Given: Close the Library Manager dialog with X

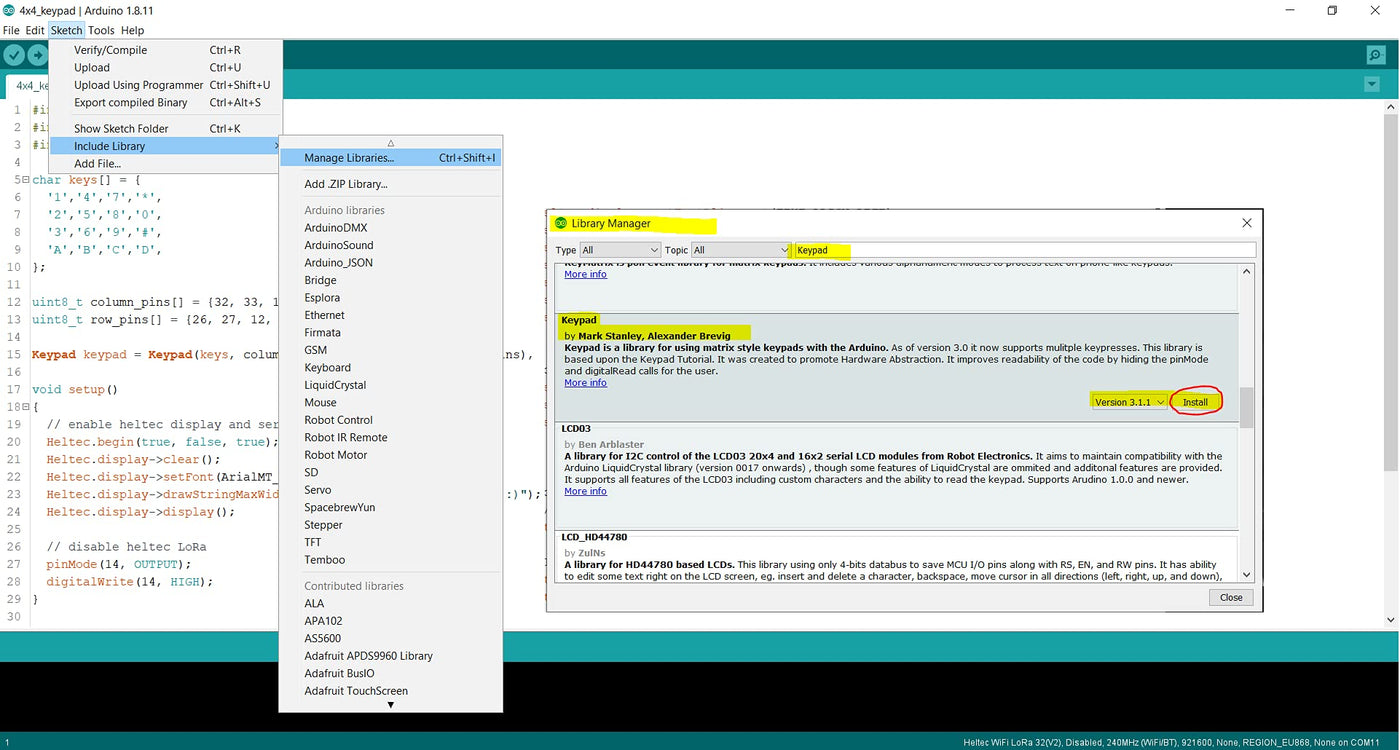Looking at the screenshot, I should click(x=1246, y=223).
